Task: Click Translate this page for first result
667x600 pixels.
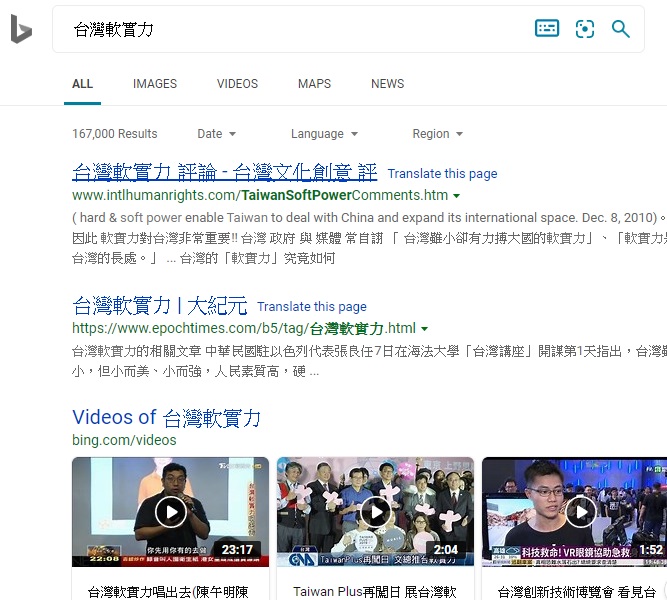Action: coord(442,174)
